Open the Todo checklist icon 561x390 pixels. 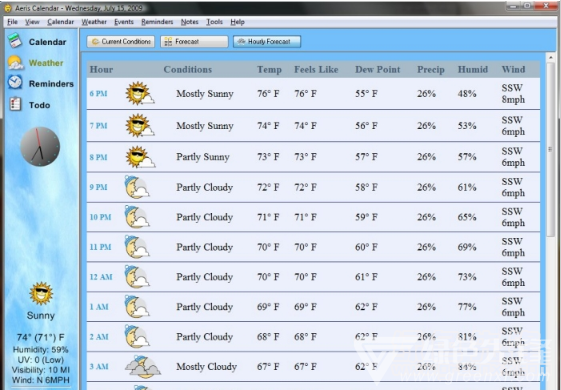15,104
